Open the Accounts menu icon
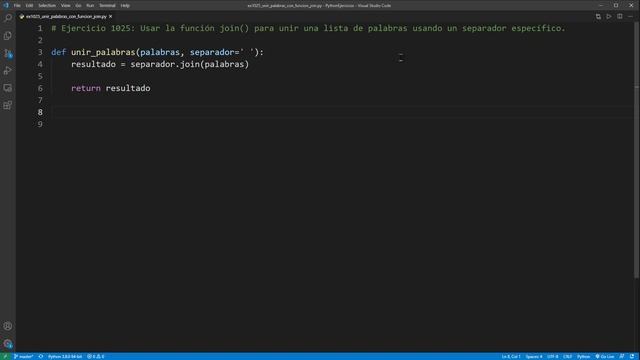 pyautogui.click(x=8, y=326)
